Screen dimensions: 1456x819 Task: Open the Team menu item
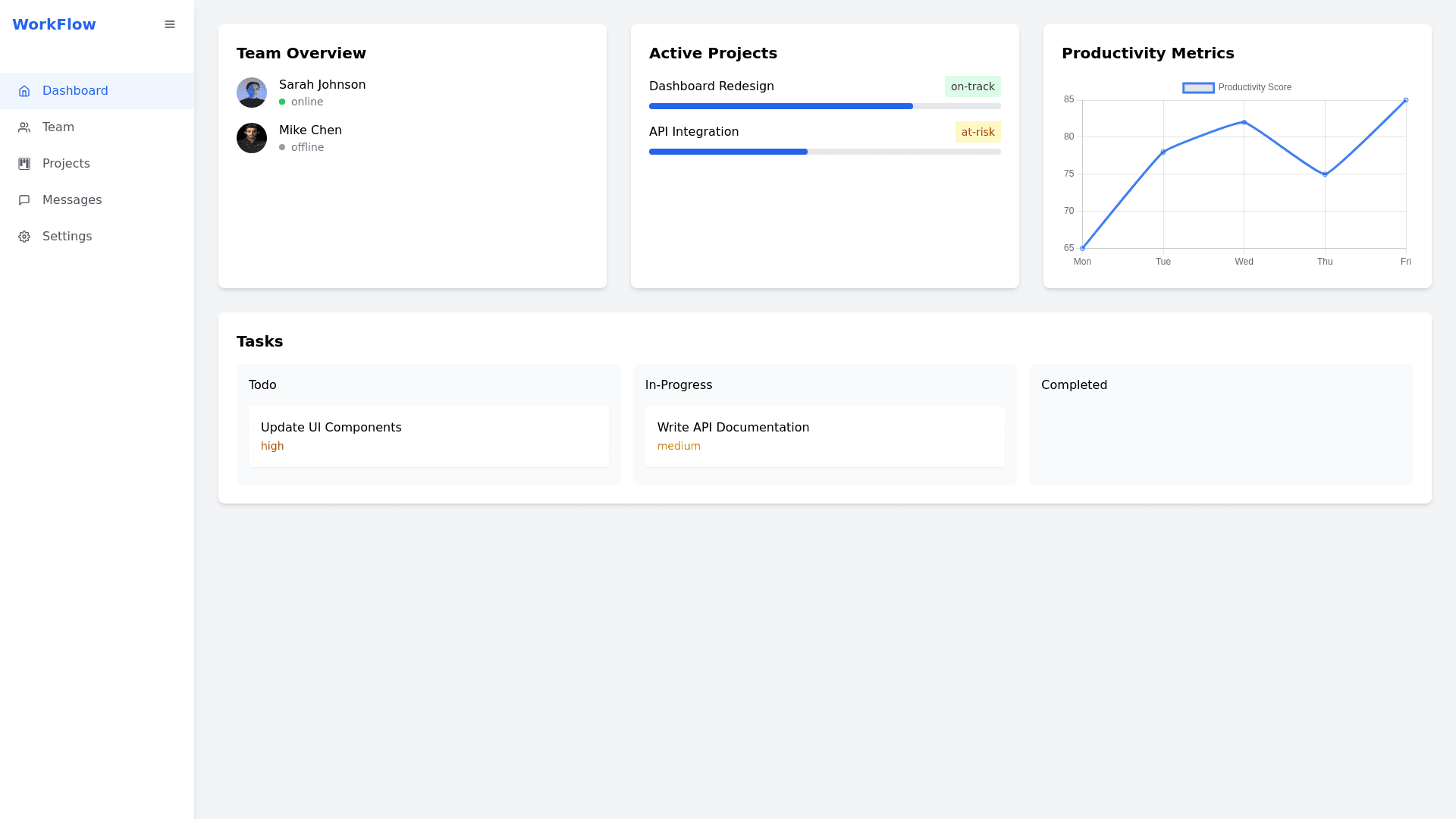pyautogui.click(x=58, y=127)
